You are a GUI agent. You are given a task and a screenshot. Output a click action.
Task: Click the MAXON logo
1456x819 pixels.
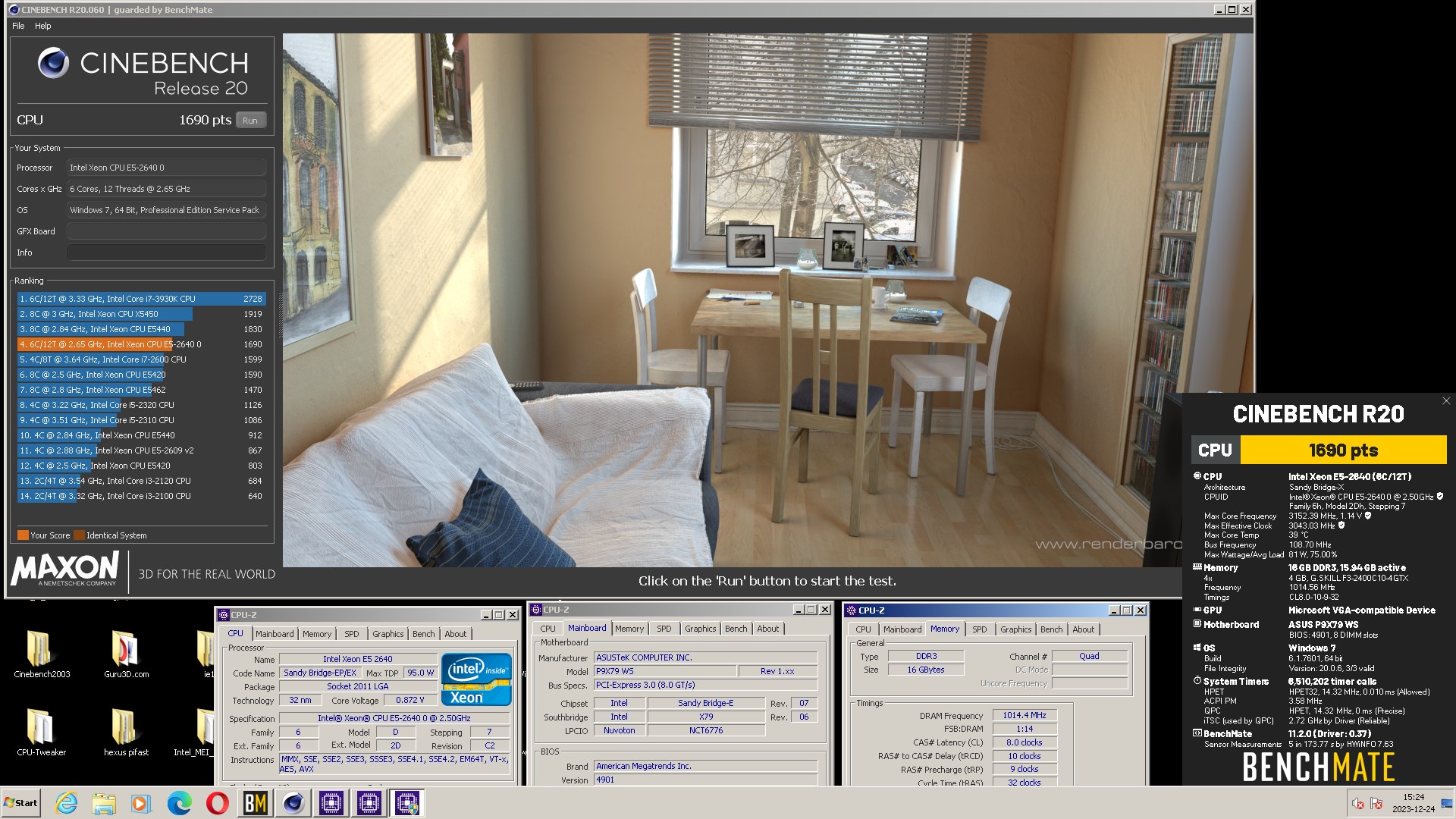click(65, 569)
